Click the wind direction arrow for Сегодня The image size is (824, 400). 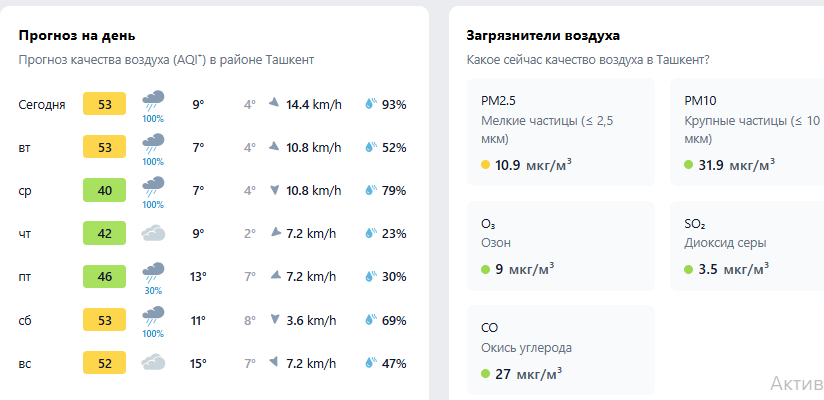pos(274,104)
